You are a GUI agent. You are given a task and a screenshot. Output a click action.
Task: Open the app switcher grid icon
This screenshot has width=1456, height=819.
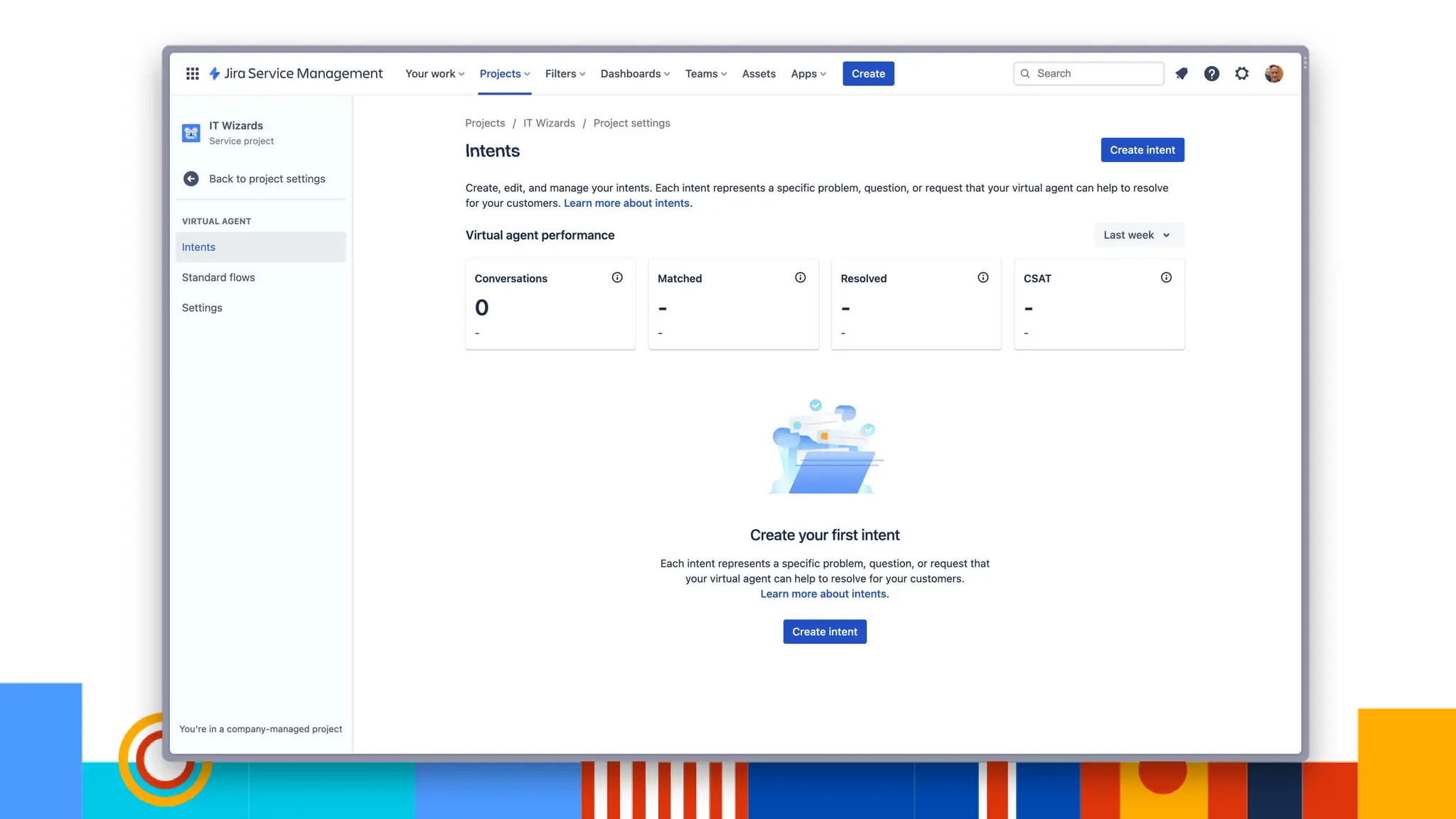(x=192, y=73)
